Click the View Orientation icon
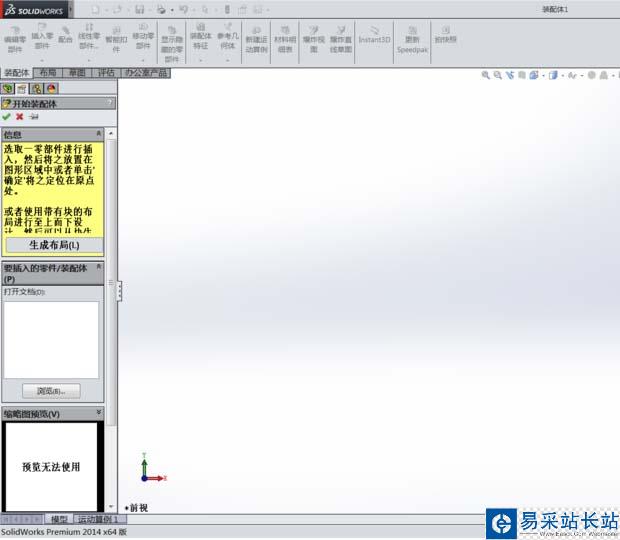This screenshot has width=620, height=540. click(x=534, y=75)
